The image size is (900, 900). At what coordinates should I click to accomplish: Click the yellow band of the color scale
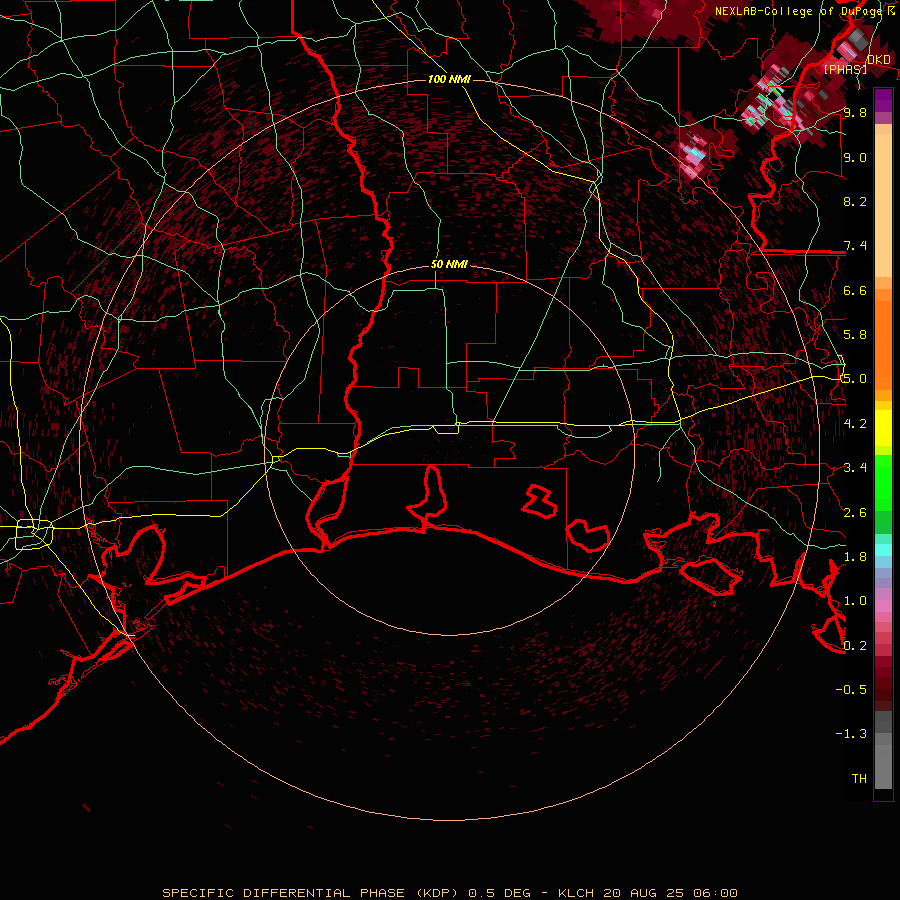coord(883,428)
